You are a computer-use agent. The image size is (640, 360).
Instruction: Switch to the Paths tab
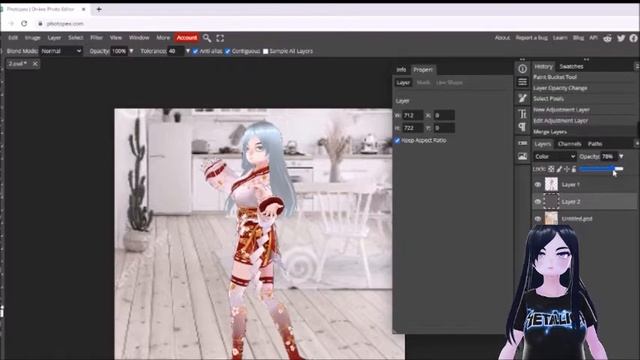click(595, 144)
